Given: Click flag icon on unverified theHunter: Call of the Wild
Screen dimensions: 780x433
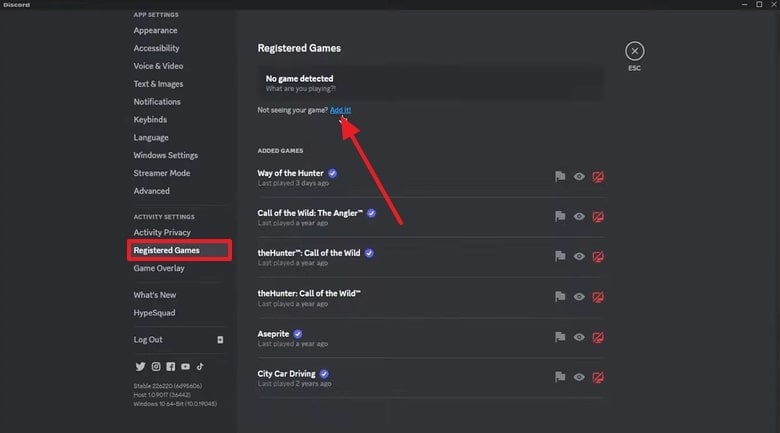Looking at the screenshot, I should (x=560, y=297).
